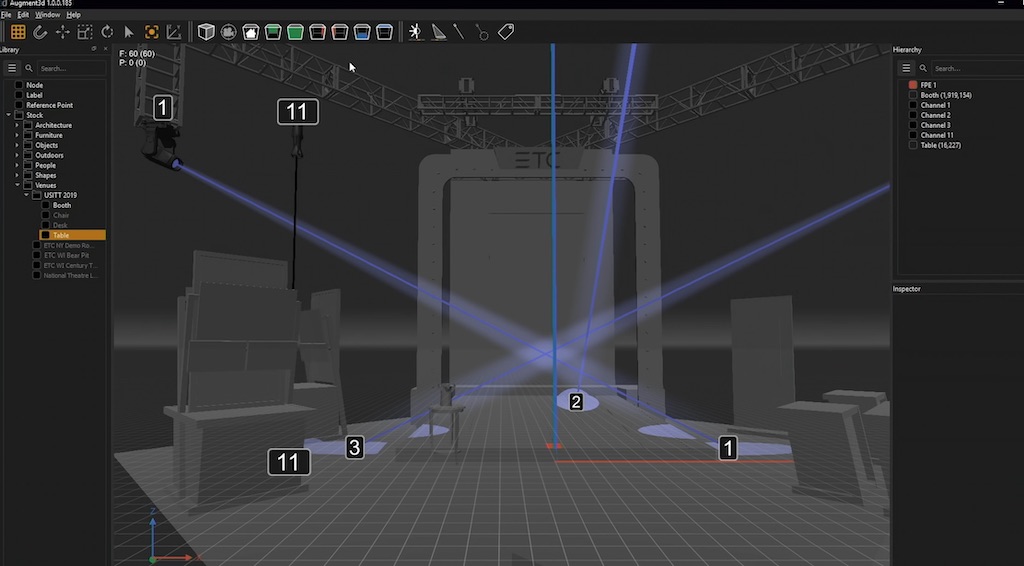The image size is (1024, 566).
Task: Choose the arrow pointer select tool
Action: pos(129,32)
